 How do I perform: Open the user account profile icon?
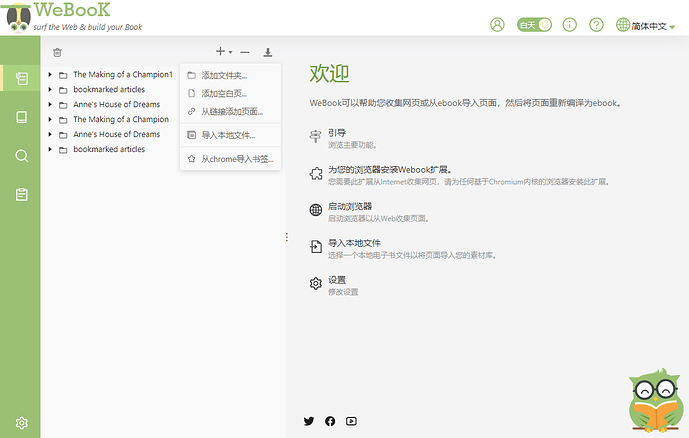tap(498, 25)
